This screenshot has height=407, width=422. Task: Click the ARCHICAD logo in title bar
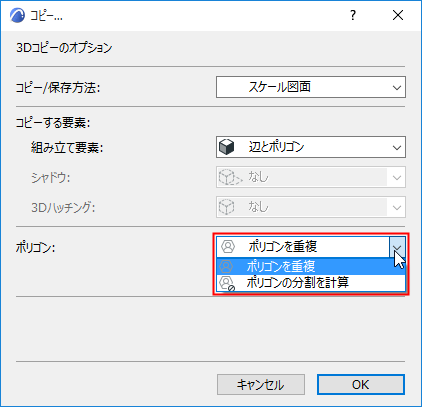[x=17, y=16]
